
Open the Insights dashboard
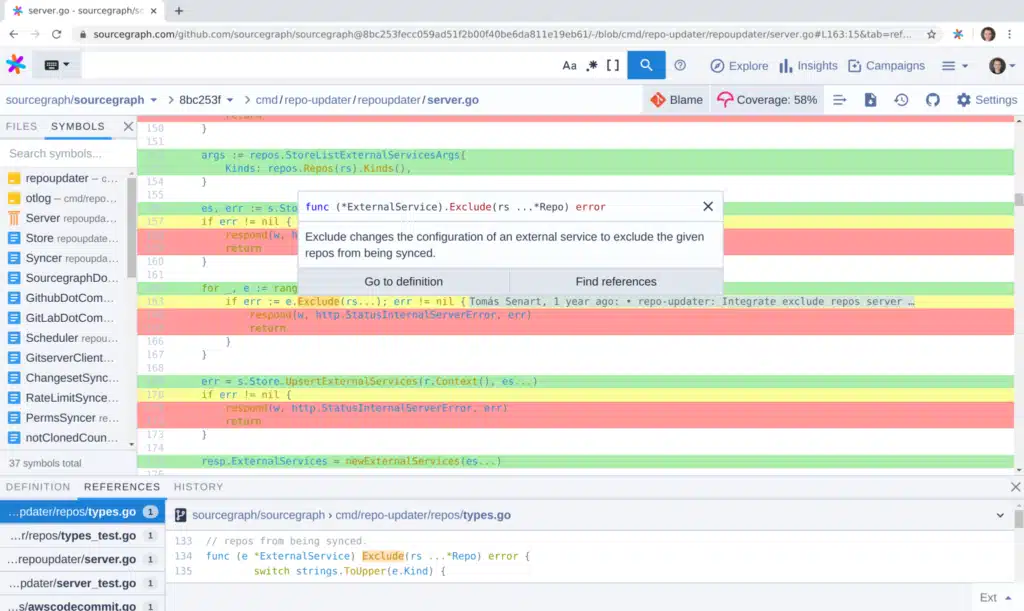point(808,65)
